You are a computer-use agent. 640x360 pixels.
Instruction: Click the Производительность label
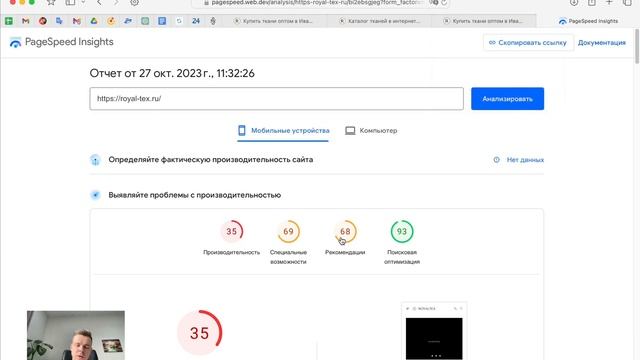click(231, 252)
